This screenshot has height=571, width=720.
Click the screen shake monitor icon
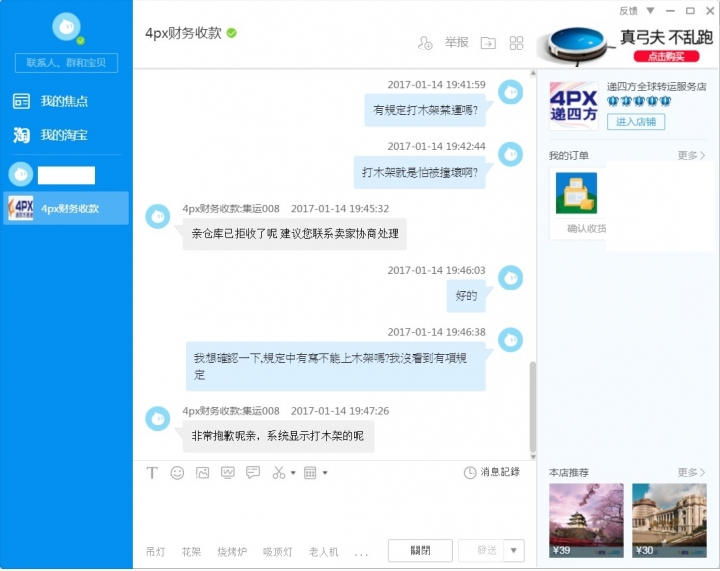pos(228,473)
